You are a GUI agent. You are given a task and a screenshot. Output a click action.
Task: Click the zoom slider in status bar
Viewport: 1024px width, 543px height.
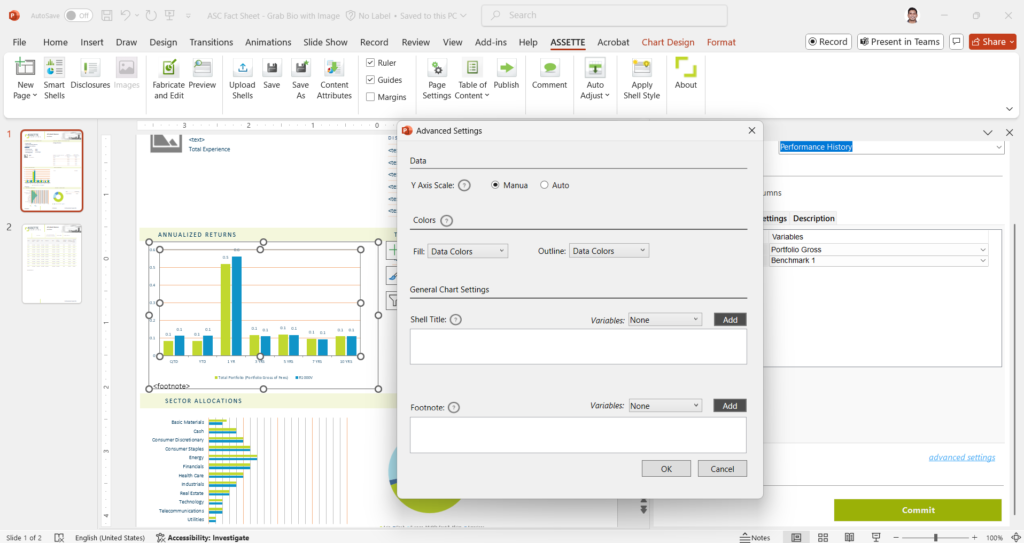coord(935,537)
